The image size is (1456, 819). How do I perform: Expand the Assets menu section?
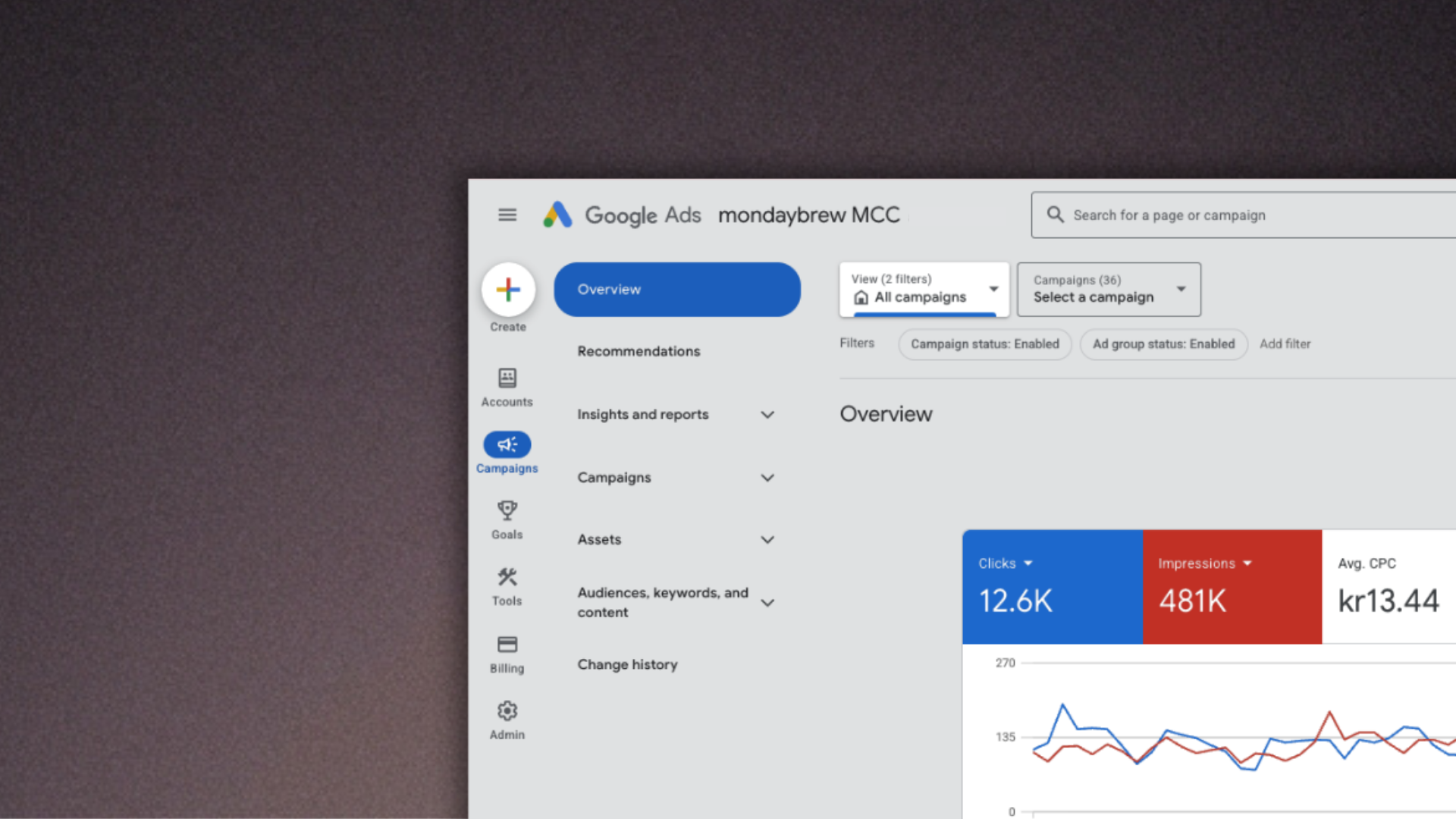pos(767,540)
